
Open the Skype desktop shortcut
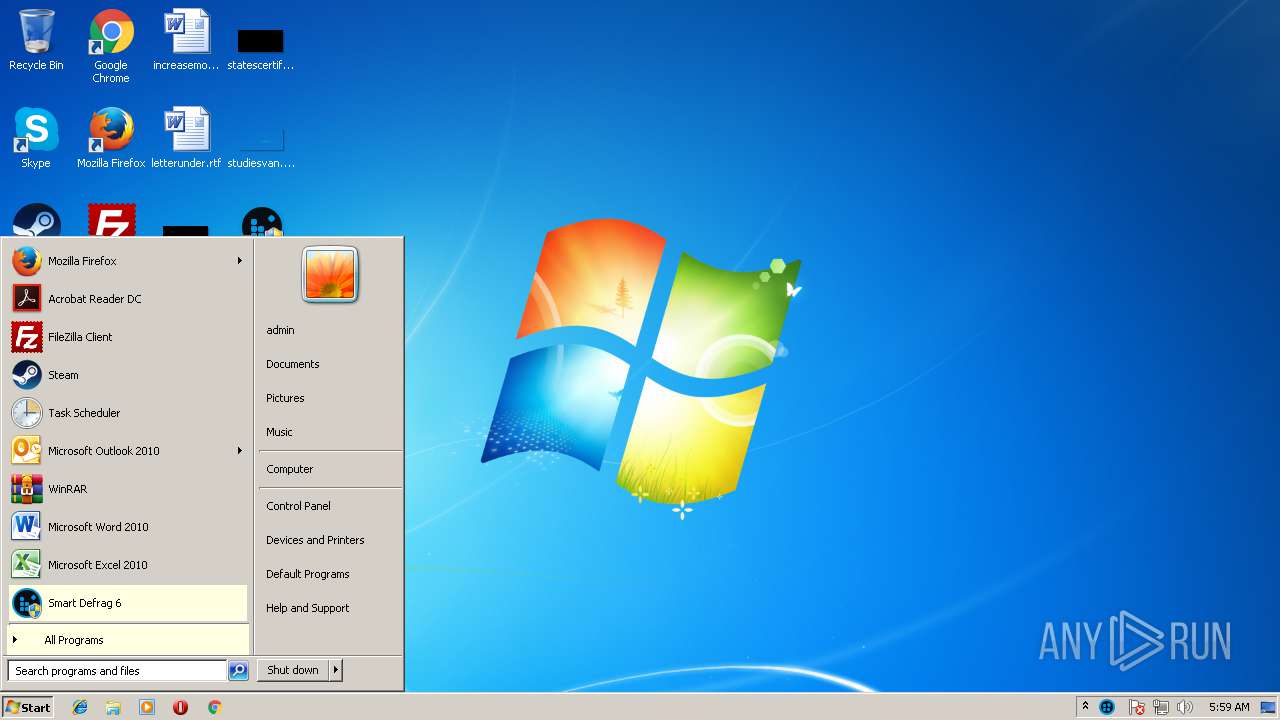(x=36, y=138)
